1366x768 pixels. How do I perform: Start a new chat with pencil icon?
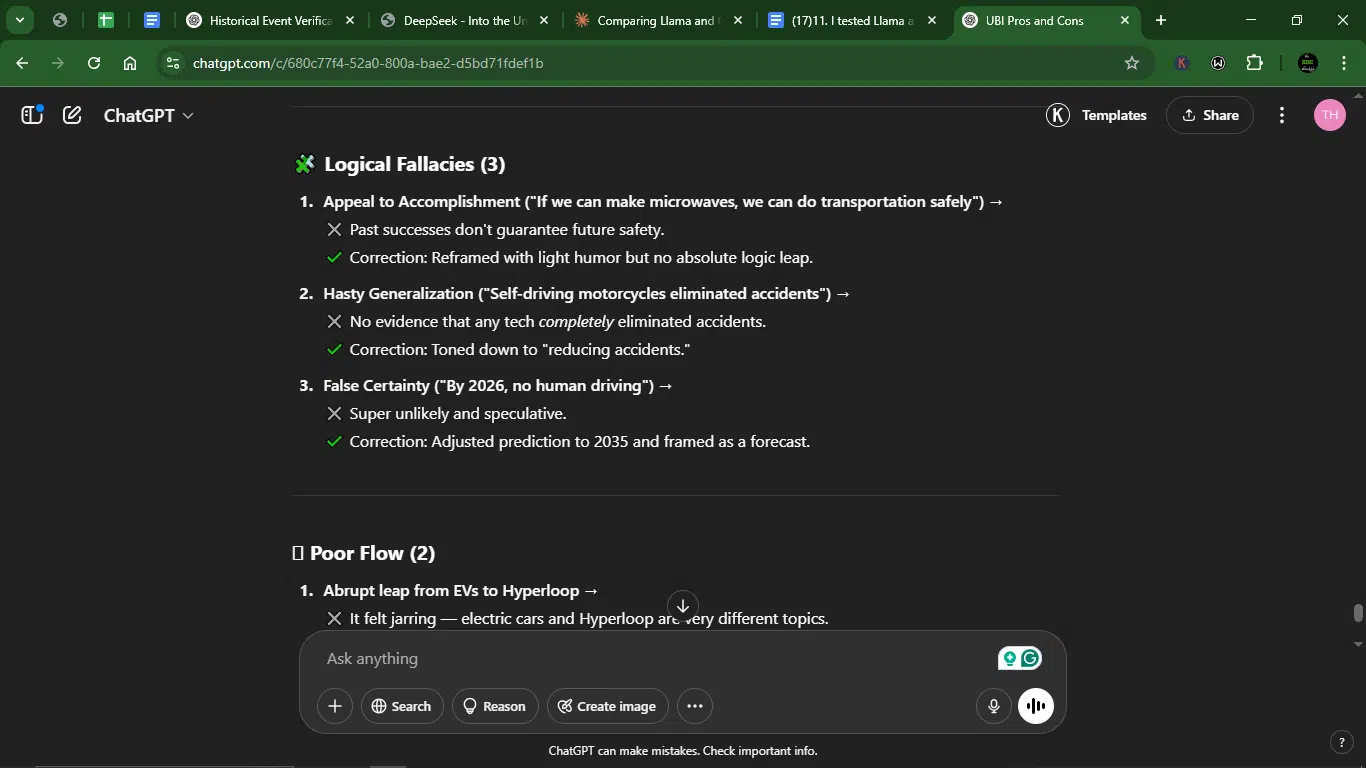pyautogui.click(x=72, y=115)
